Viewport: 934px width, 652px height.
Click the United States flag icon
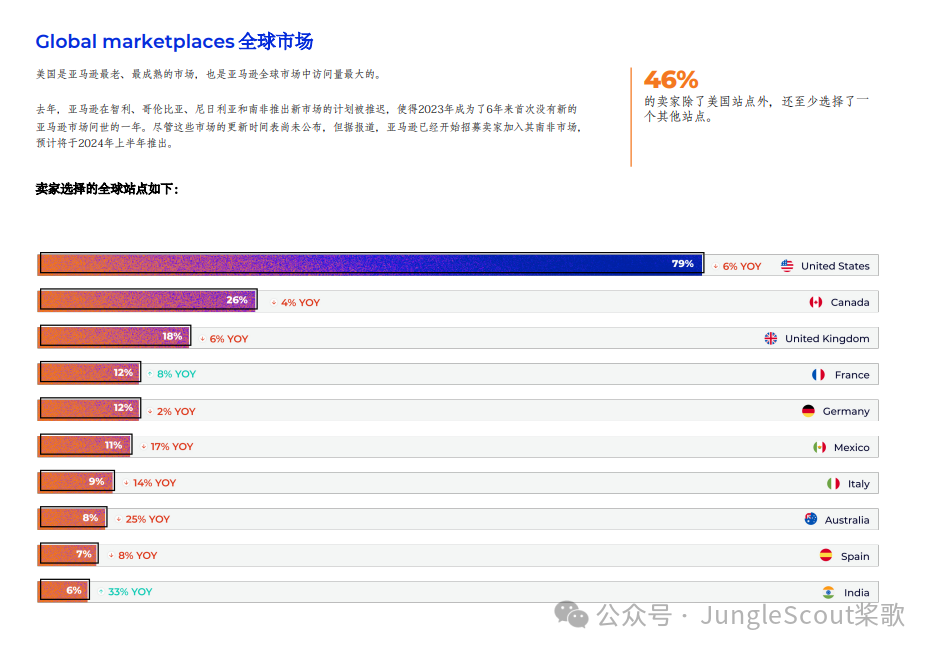[787, 266]
